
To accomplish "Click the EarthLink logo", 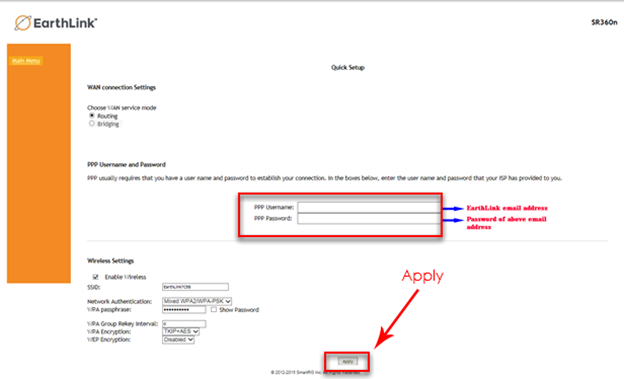I will pos(56,23).
